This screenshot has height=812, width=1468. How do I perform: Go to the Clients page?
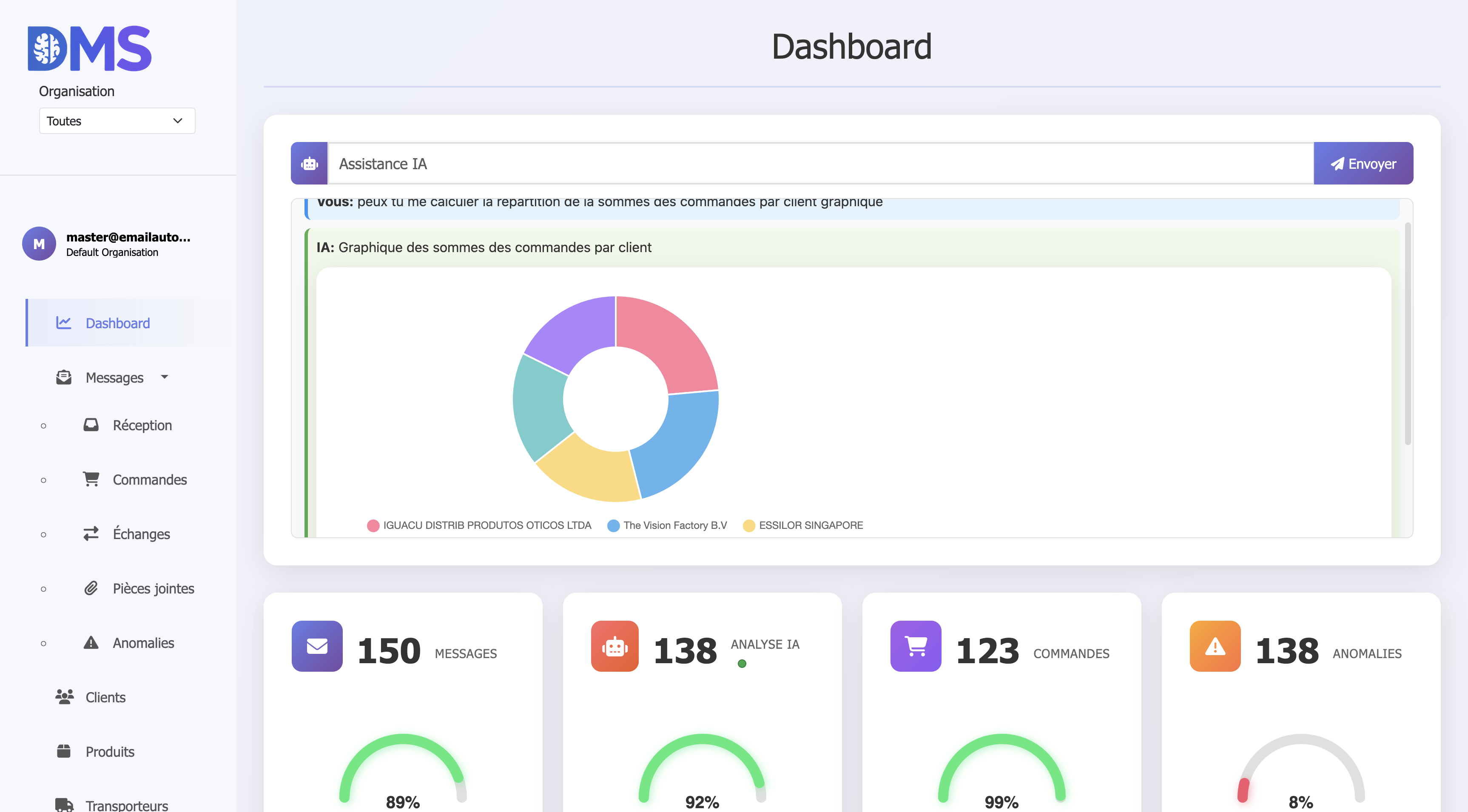tap(105, 697)
